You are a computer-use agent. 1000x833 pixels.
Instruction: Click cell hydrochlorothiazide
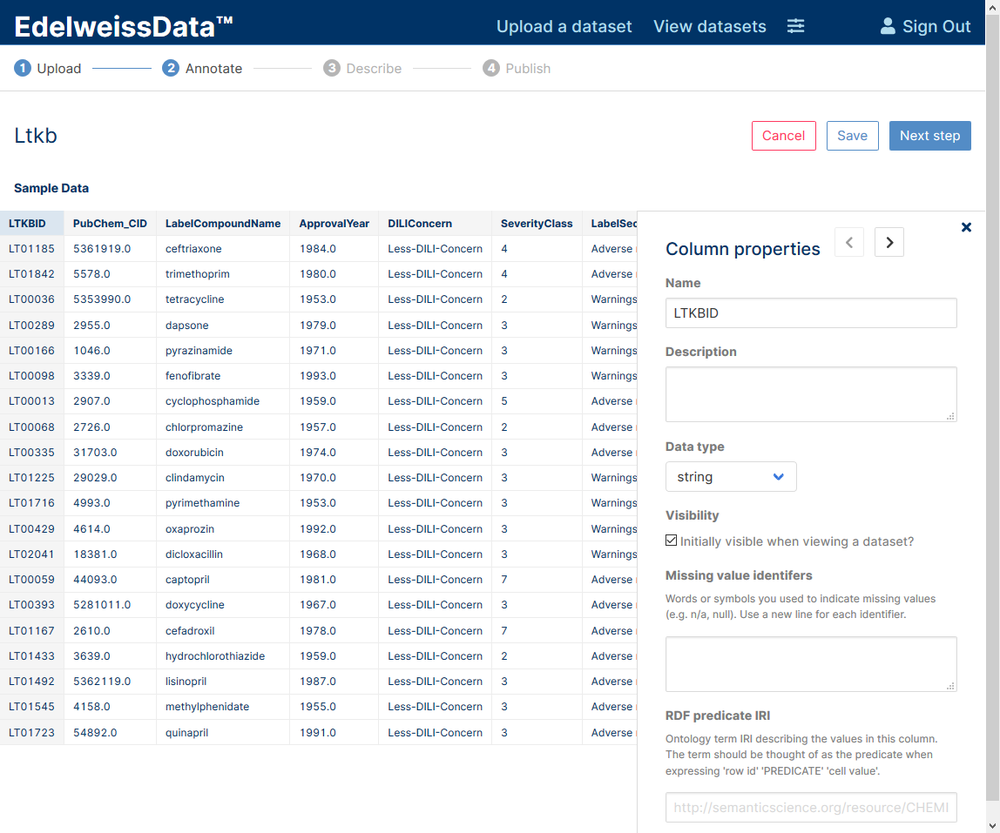click(223, 656)
